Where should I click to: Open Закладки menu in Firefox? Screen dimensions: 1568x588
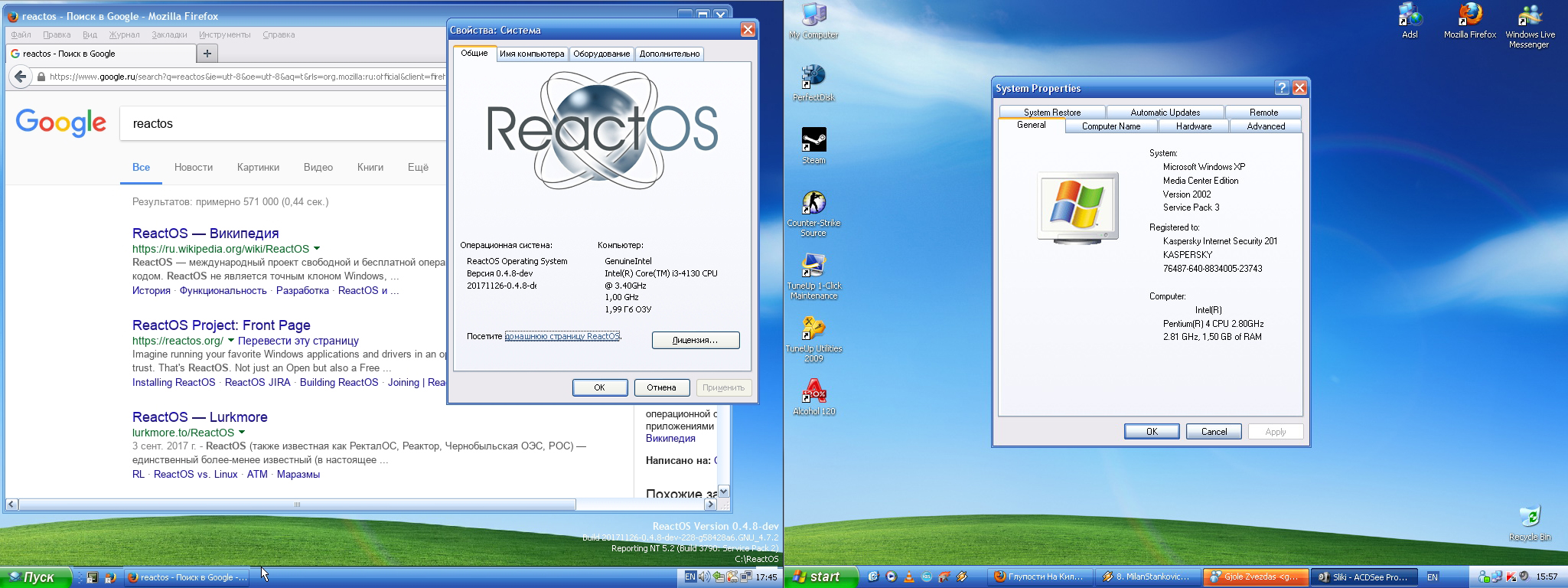[169, 34]
